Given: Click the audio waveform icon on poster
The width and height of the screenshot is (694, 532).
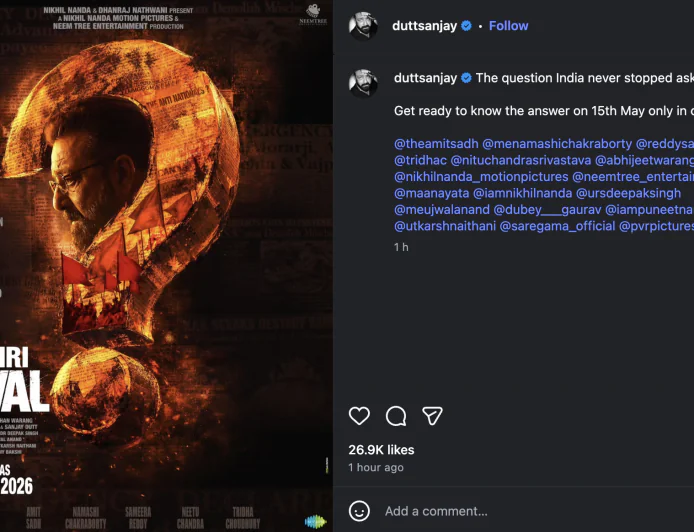Looking at the screenshot, I should click(316, 522).
